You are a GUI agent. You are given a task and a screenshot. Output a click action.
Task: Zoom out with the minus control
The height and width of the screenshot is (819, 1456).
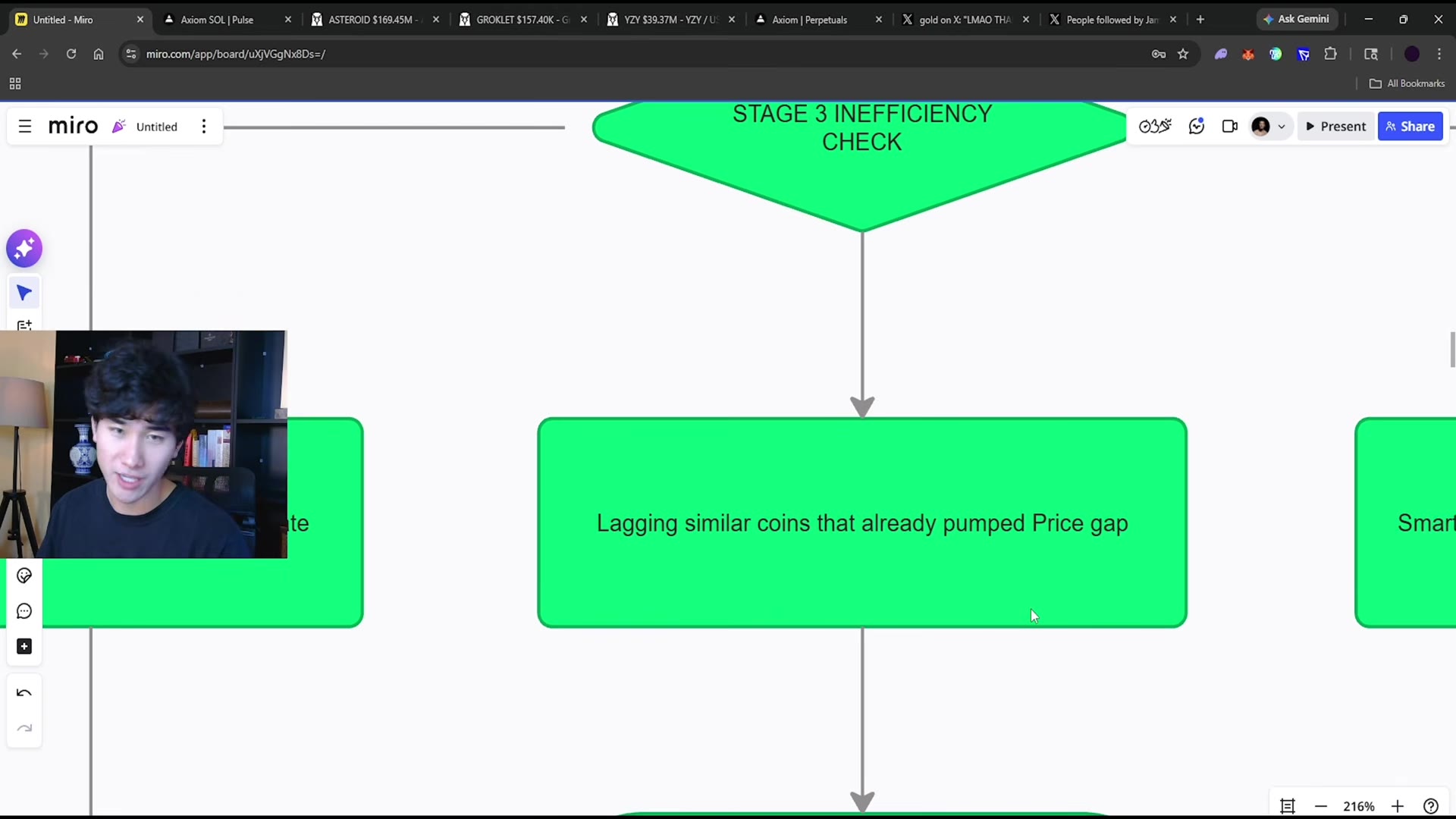click(1321, 806)
